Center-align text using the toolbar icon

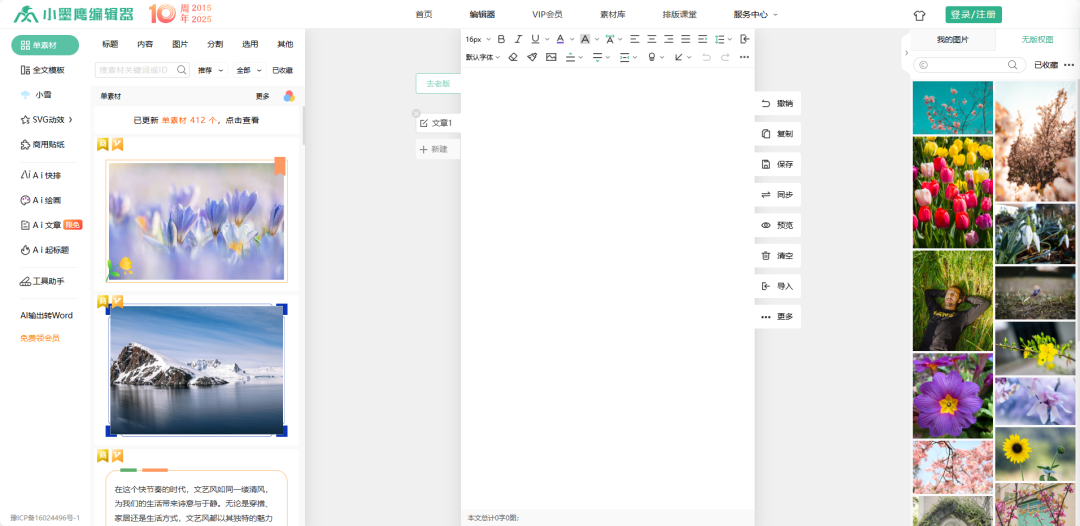[x=651, y=39]
